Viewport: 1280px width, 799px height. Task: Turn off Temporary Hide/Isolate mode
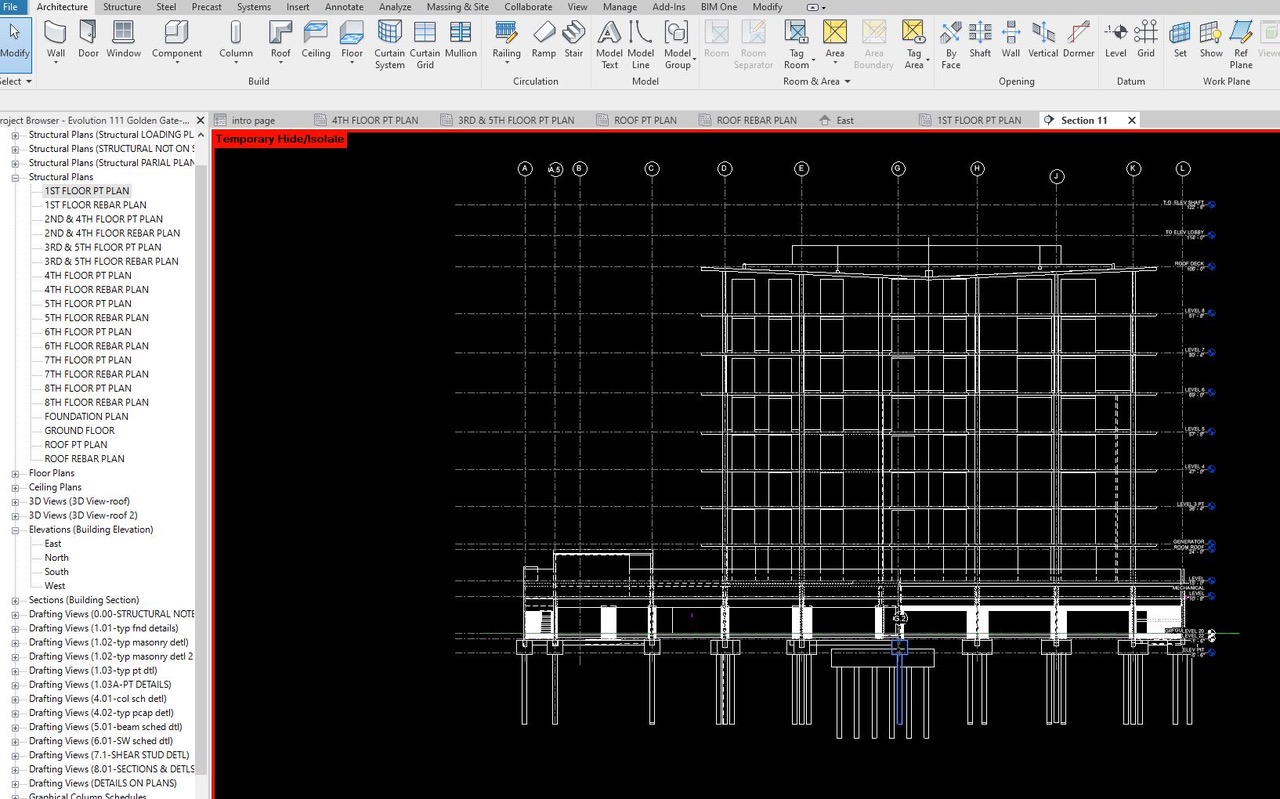pyautogui.click(x=278, y=139)
